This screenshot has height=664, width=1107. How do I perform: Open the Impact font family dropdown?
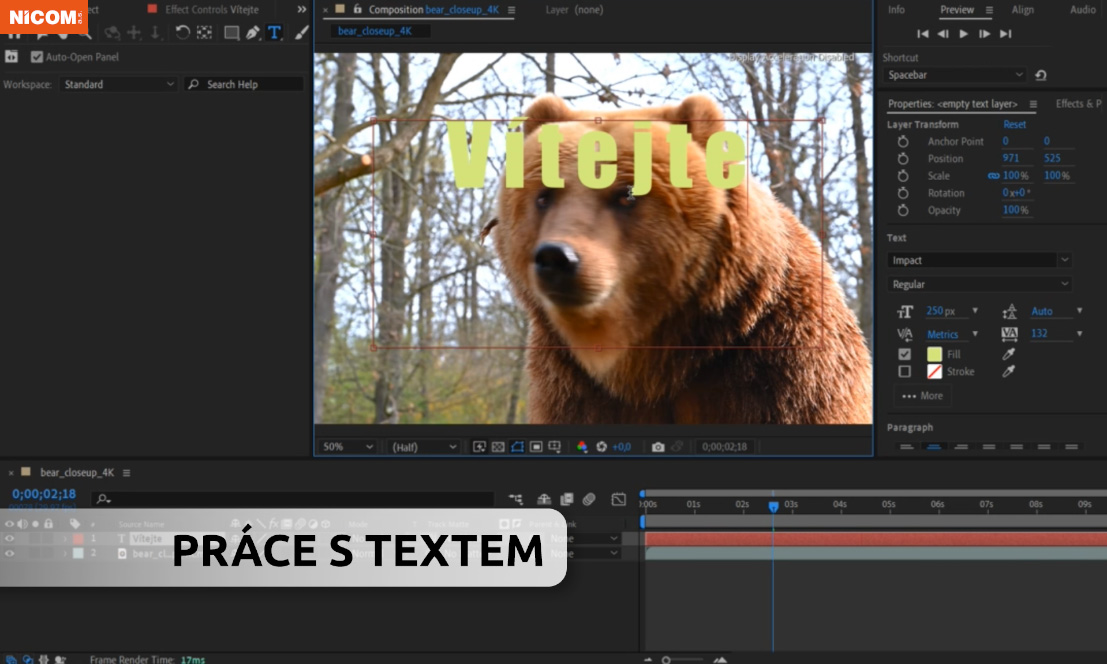[979, 260]
